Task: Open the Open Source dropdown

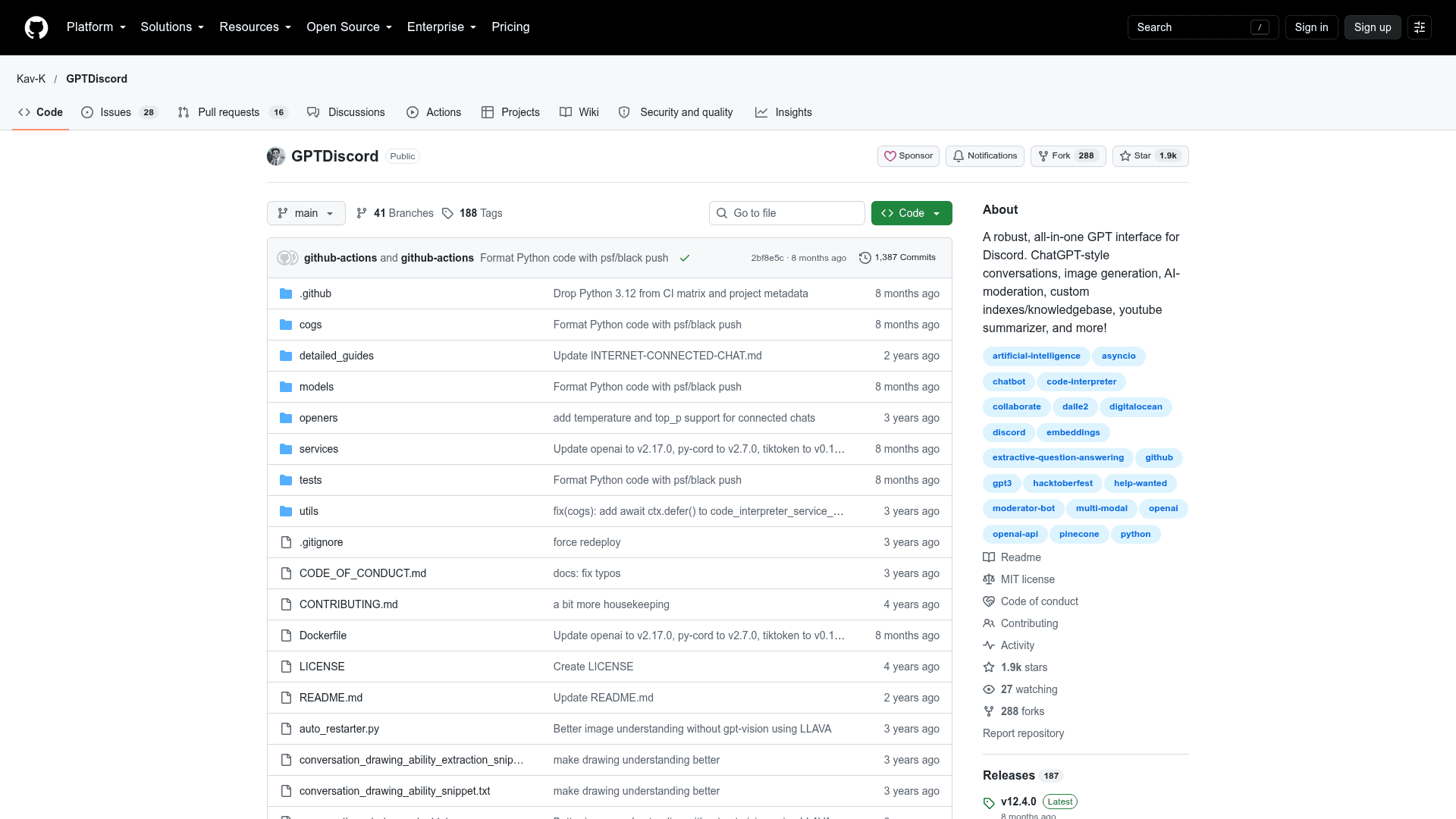Action: pyautogui.click(x=350, y=27)
